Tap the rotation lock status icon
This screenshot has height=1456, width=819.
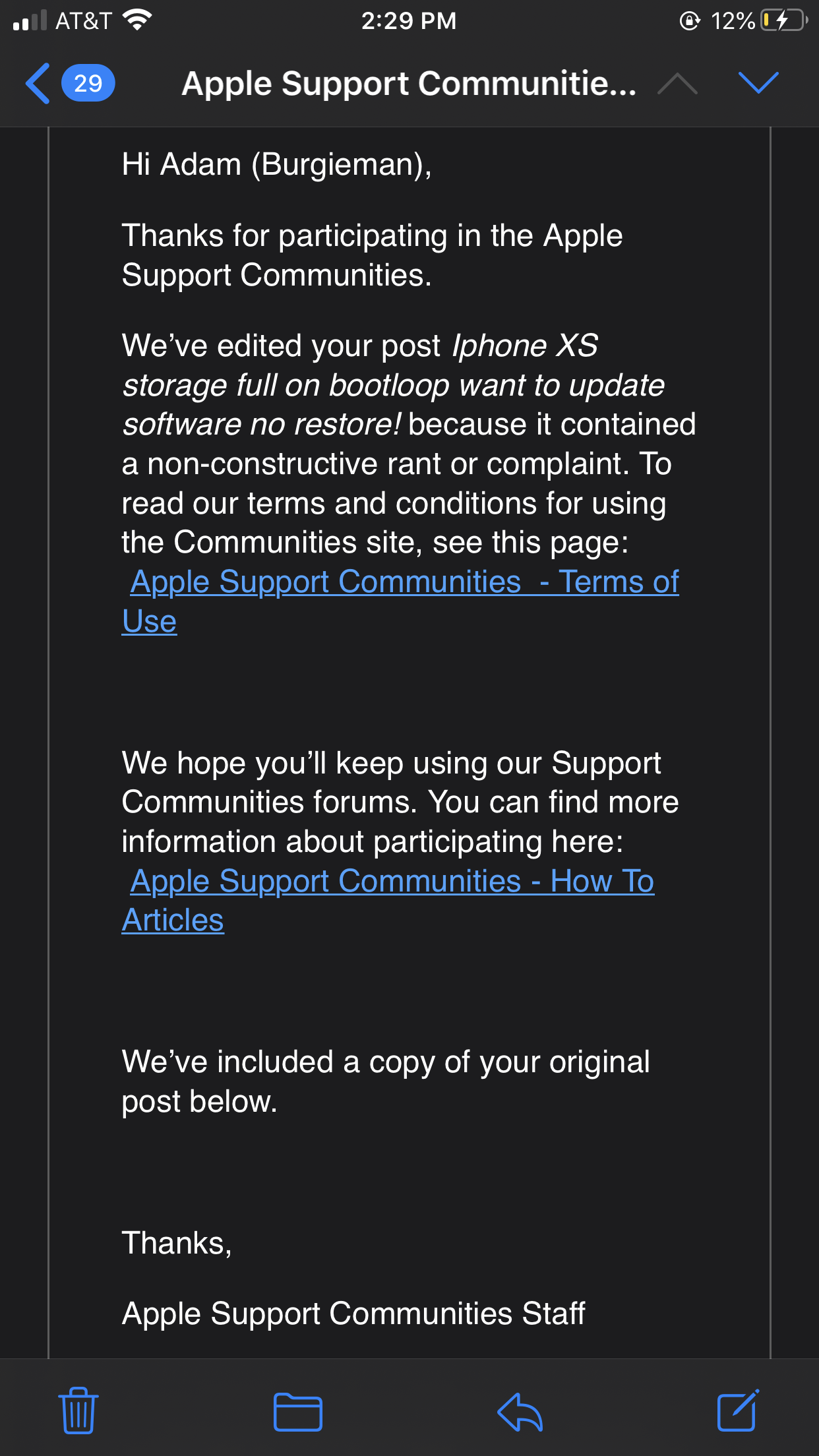click(689, 21)
